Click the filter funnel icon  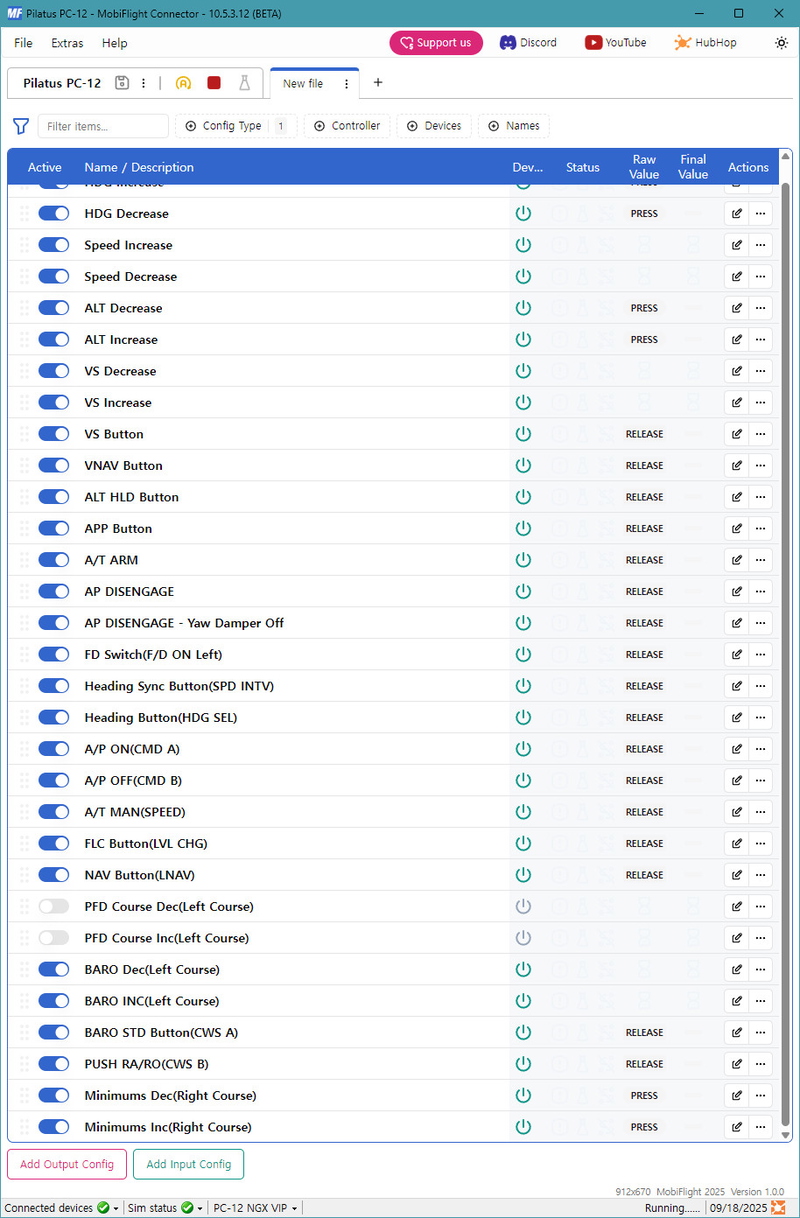tap(20, 126)
